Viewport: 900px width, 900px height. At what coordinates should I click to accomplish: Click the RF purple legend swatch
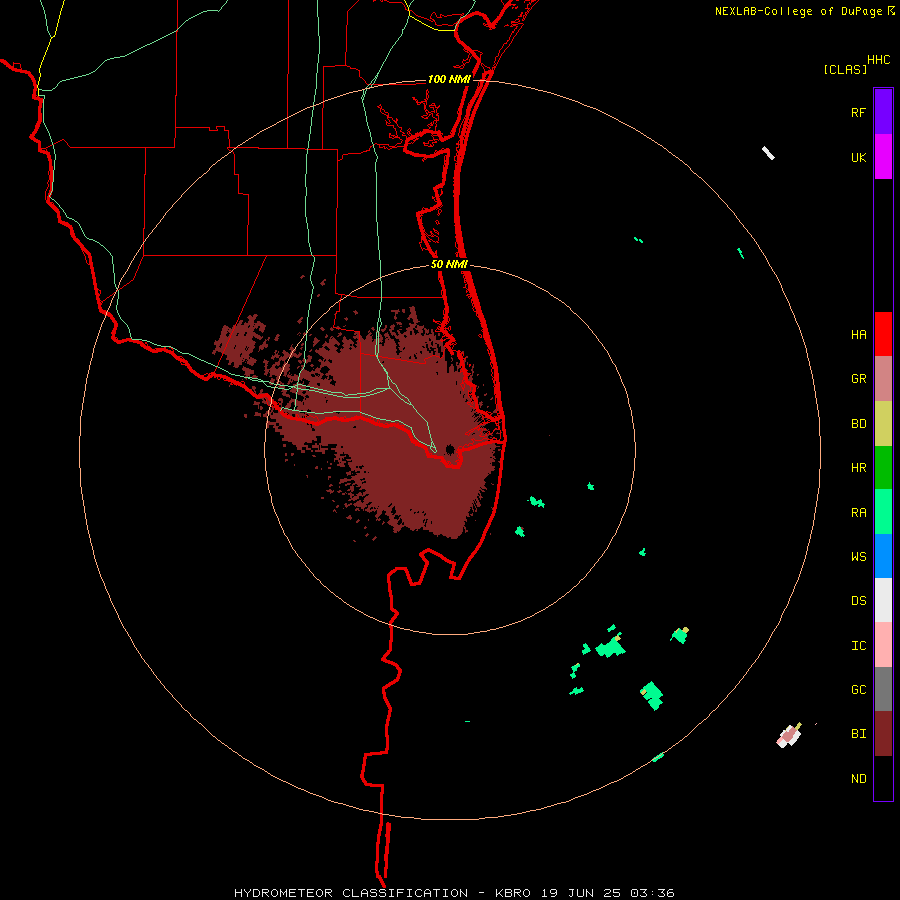pyautogui.click(x=883, y=112)
